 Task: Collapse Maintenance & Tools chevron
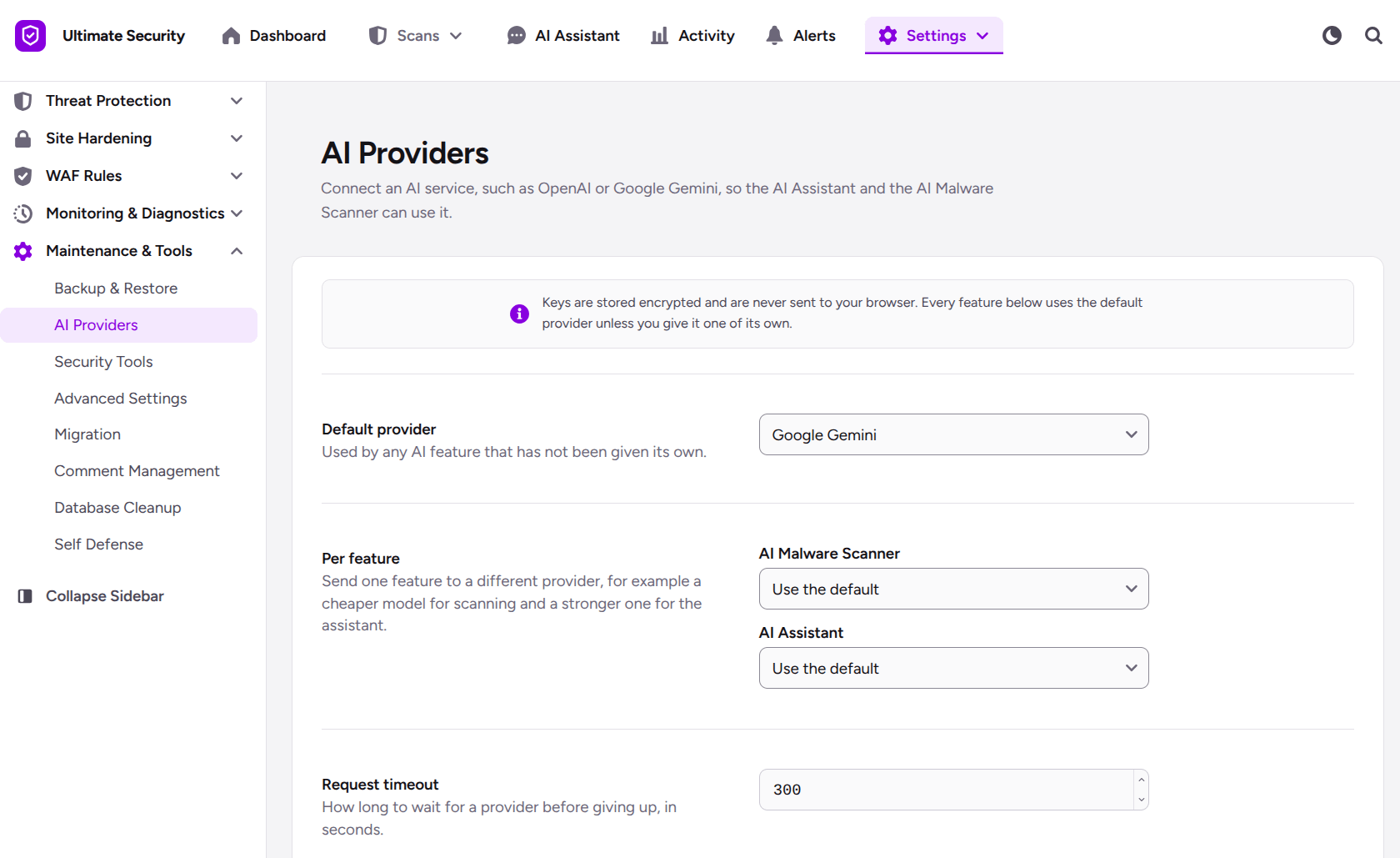(237, 251)
